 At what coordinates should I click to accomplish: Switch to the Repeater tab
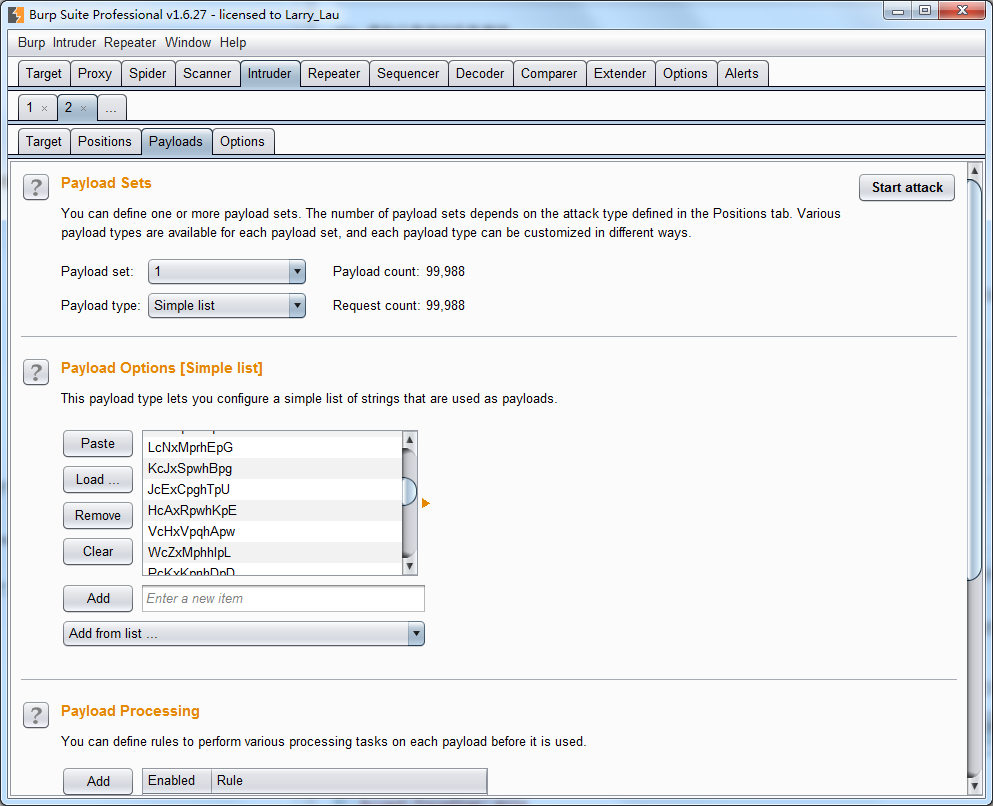(334, 73)
